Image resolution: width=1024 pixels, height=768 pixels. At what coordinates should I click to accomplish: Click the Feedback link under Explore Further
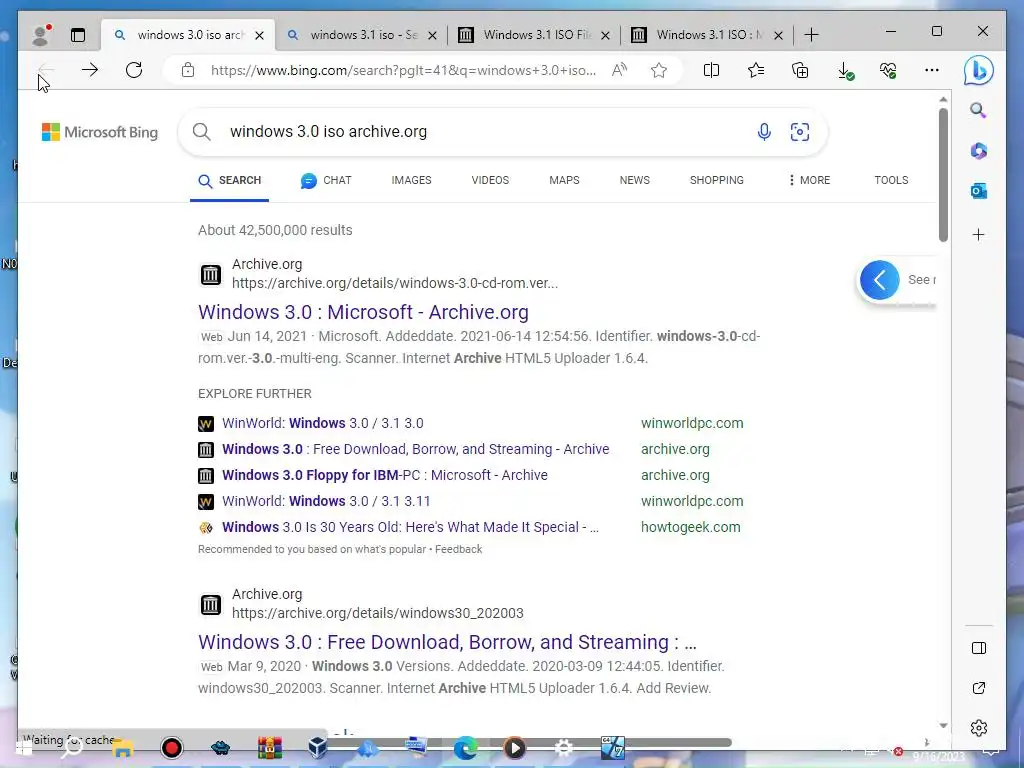click(x=458, y=549)
